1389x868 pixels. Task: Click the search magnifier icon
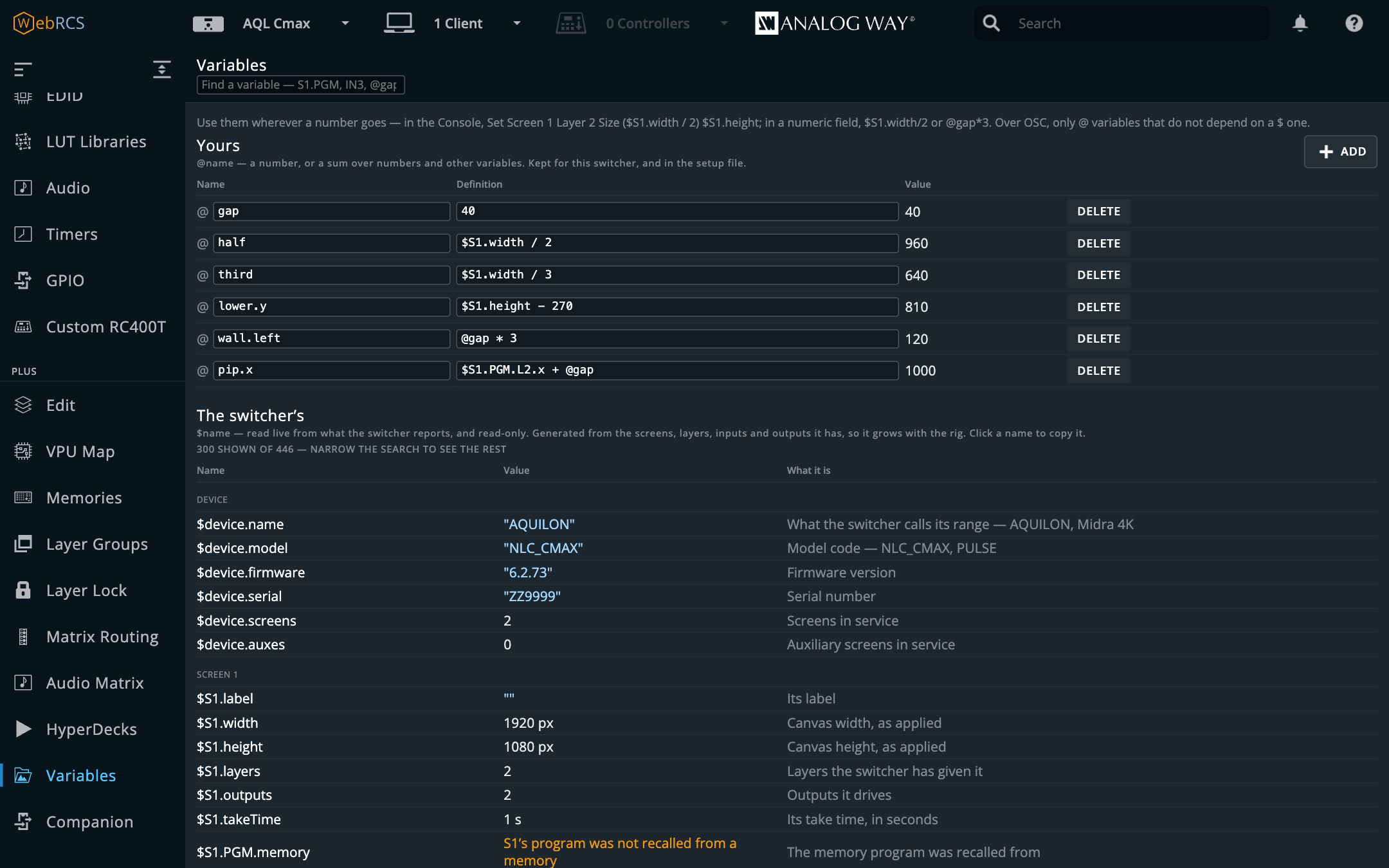tap(991, 23)
